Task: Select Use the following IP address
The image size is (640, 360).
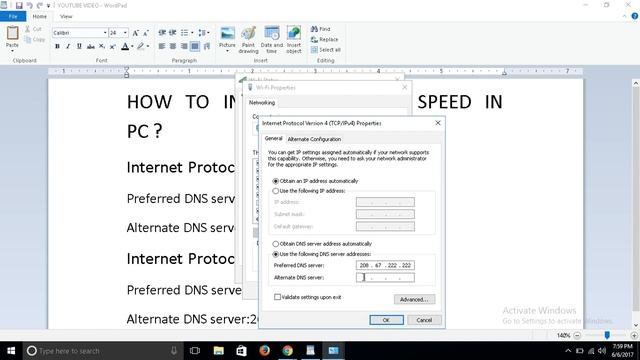Action: [276, 191]
